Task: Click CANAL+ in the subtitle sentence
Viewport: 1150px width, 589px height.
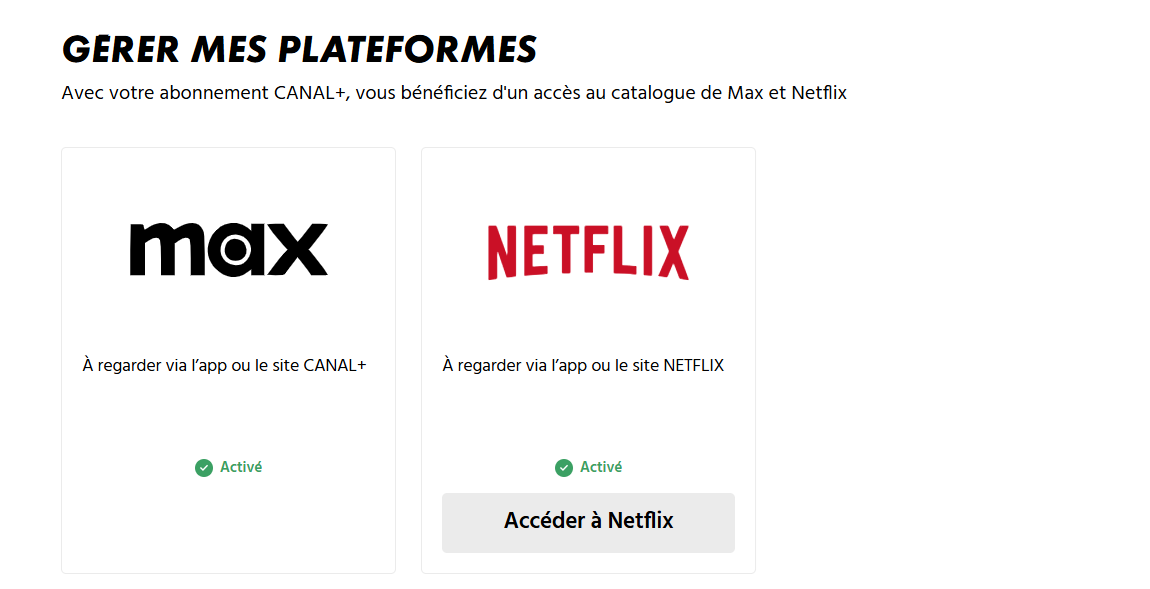Action: (311, 93)
